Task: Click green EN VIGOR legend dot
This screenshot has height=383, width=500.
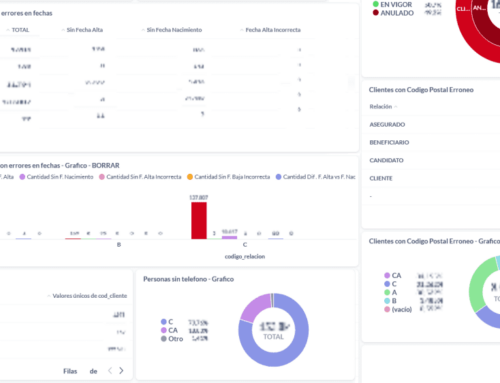Action: point(376,4)
